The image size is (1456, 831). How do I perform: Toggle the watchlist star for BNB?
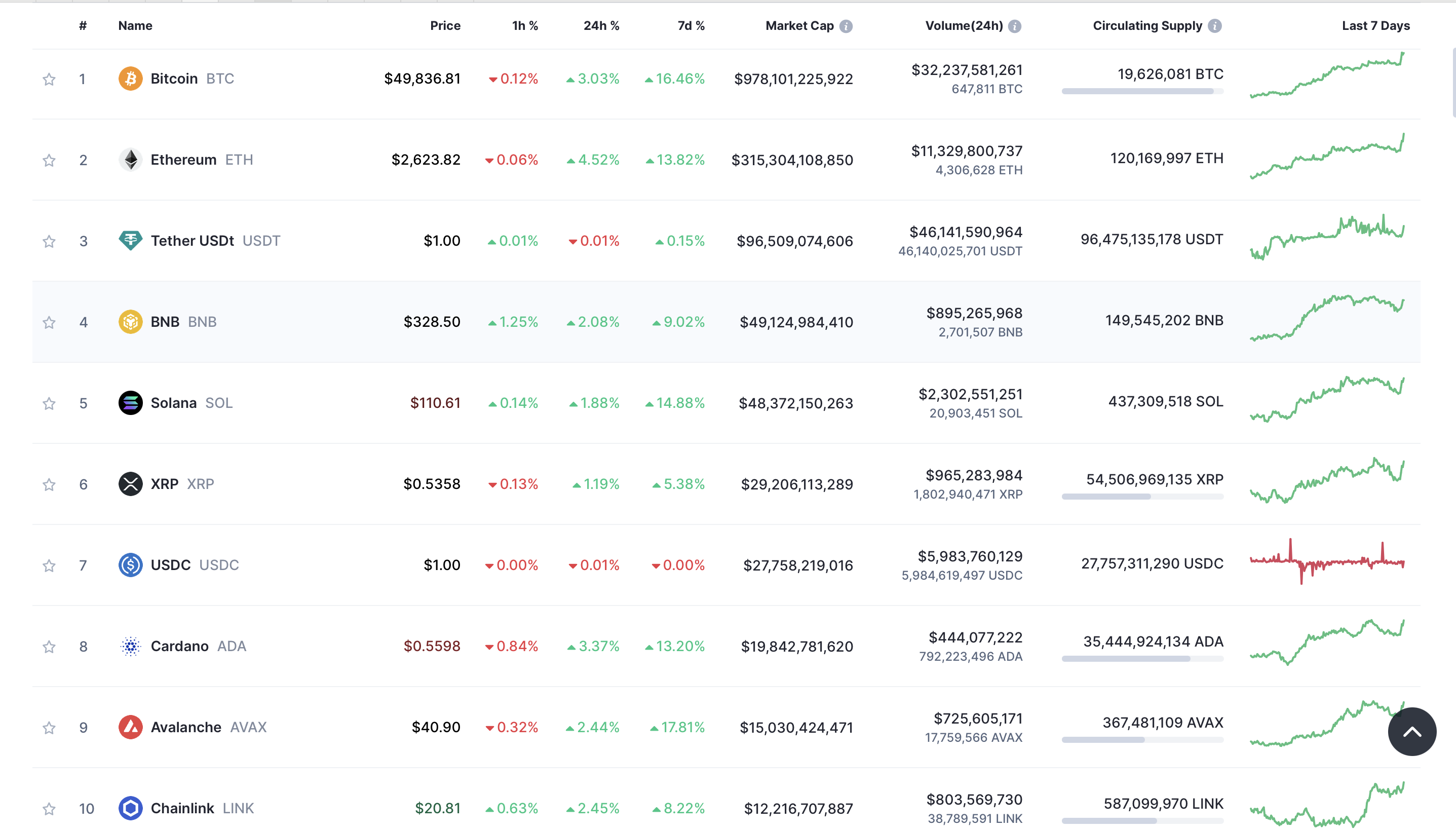pyautogui.click(x=49, y=322)
